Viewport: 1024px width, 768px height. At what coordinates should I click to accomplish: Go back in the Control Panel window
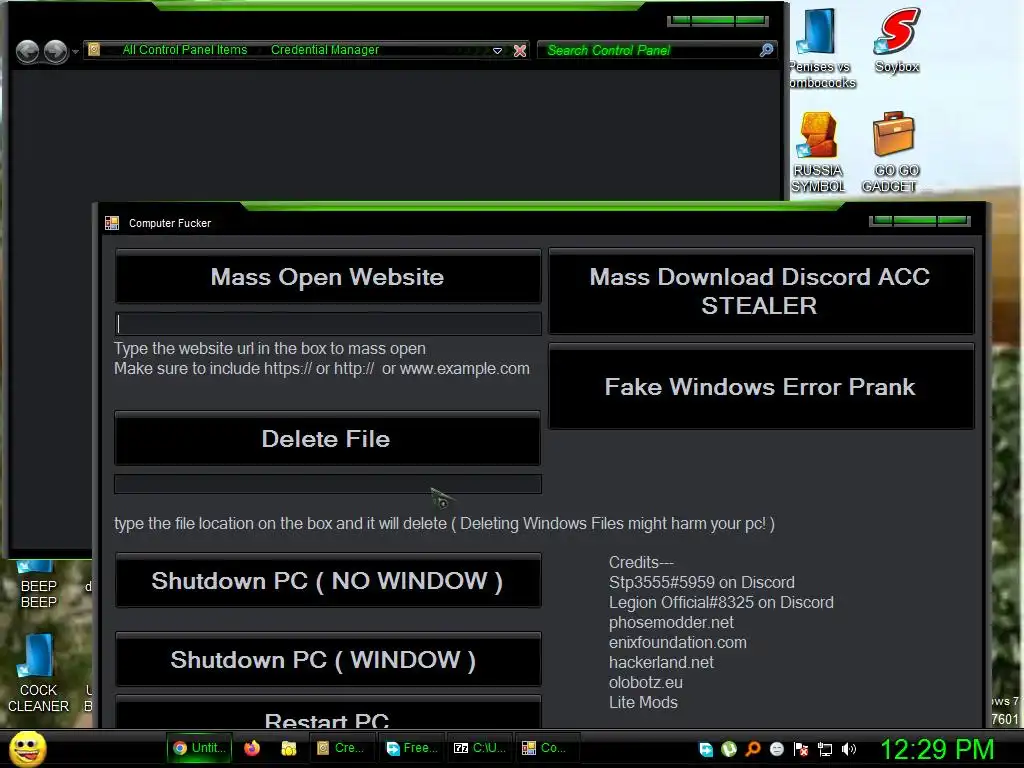pyautogui.click(x=27, y=51)
